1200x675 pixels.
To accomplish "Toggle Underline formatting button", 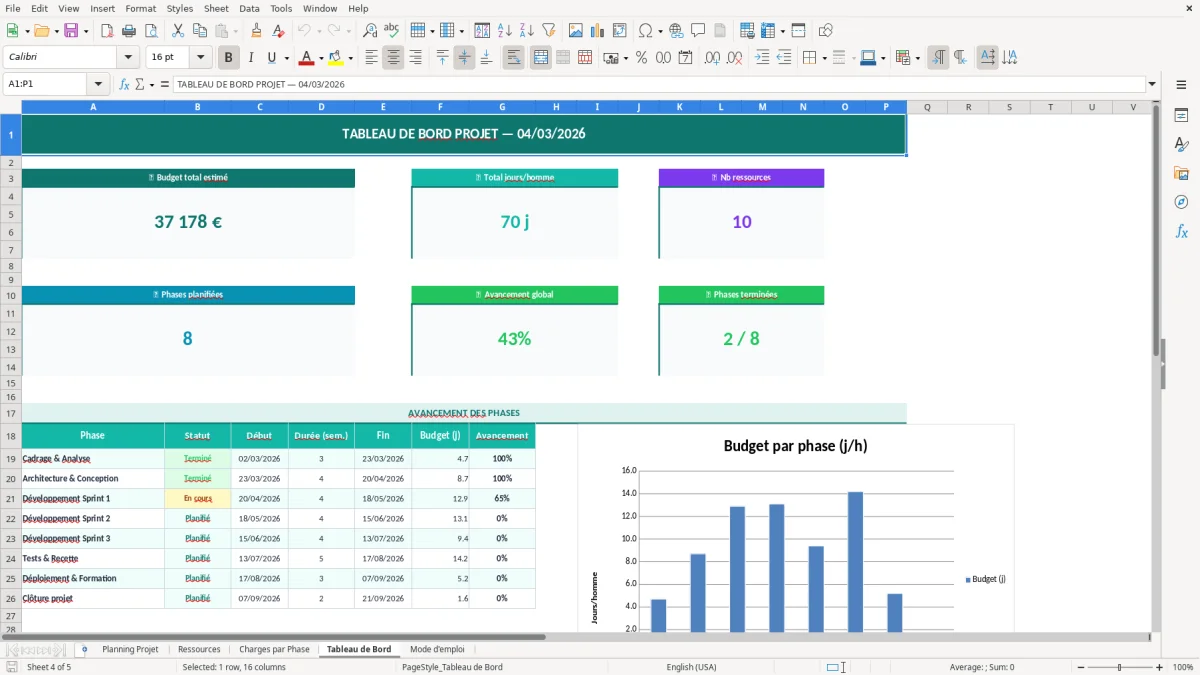I will point(272,58).
